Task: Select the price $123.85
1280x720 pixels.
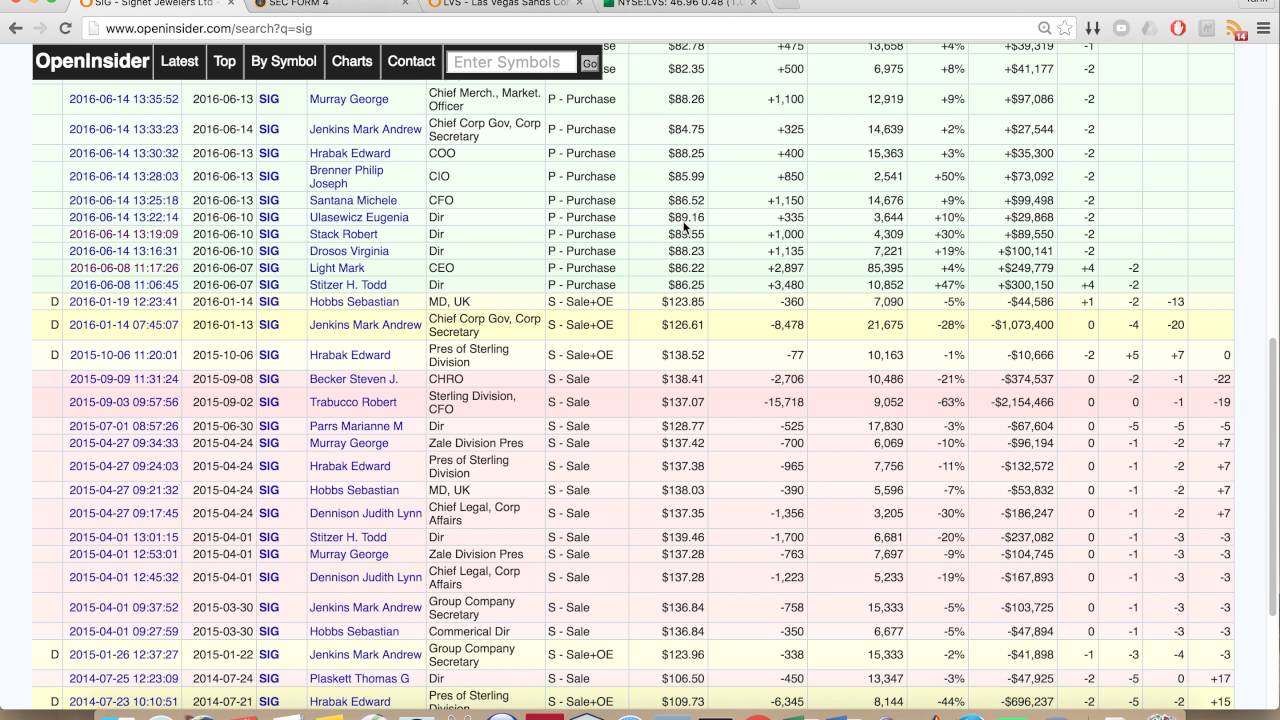Action: coord(683,302)
